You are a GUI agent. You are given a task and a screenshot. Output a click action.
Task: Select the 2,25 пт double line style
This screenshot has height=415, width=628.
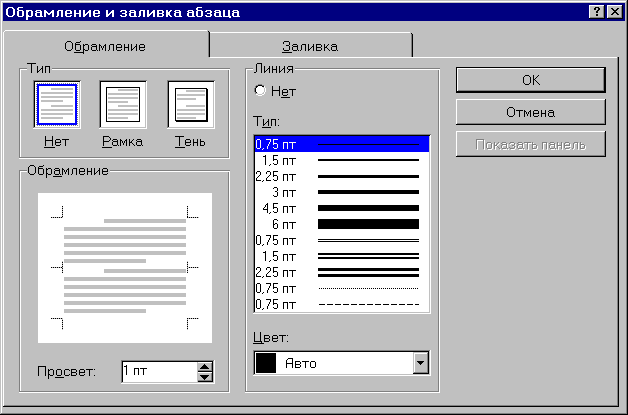pos(342,272)
